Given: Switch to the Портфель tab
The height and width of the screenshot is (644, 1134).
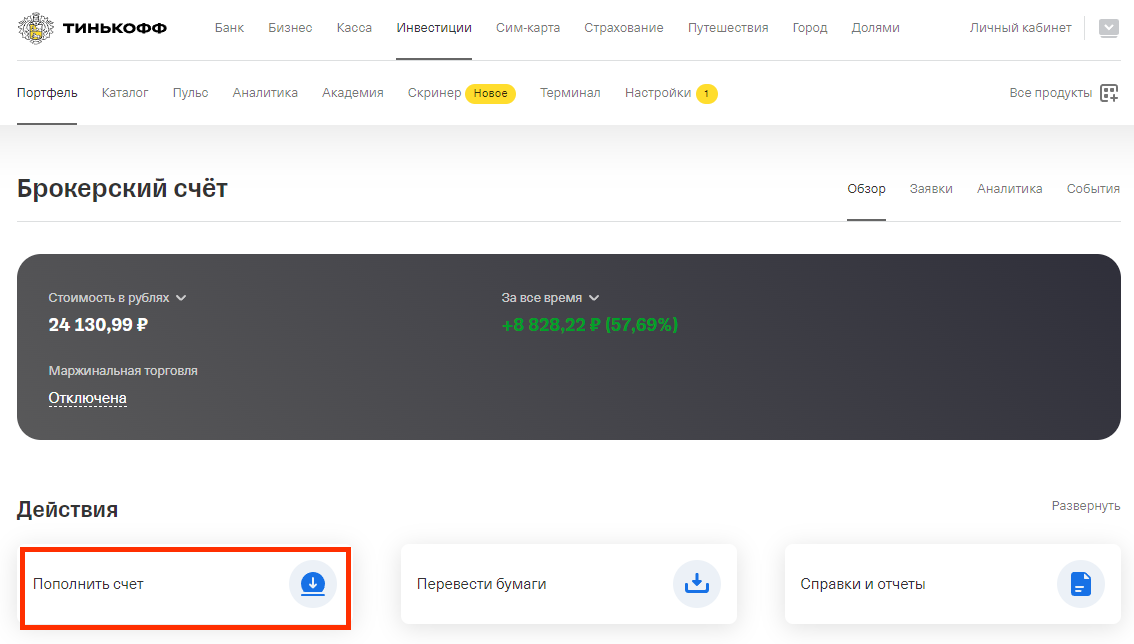Looking at the screenshot, I should coord(47,93).
